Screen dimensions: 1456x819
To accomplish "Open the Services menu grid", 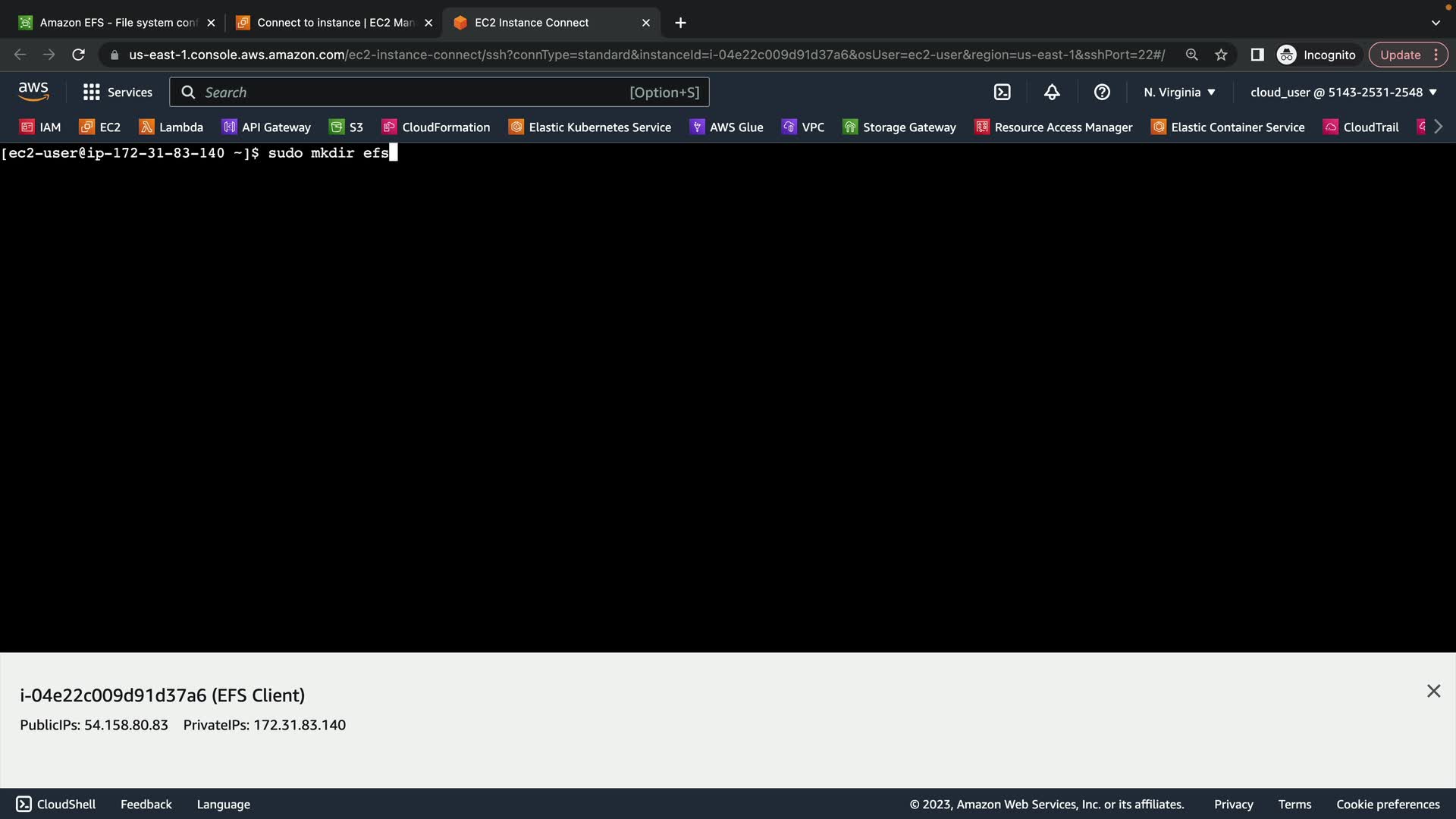I will [x=118, y=93].
